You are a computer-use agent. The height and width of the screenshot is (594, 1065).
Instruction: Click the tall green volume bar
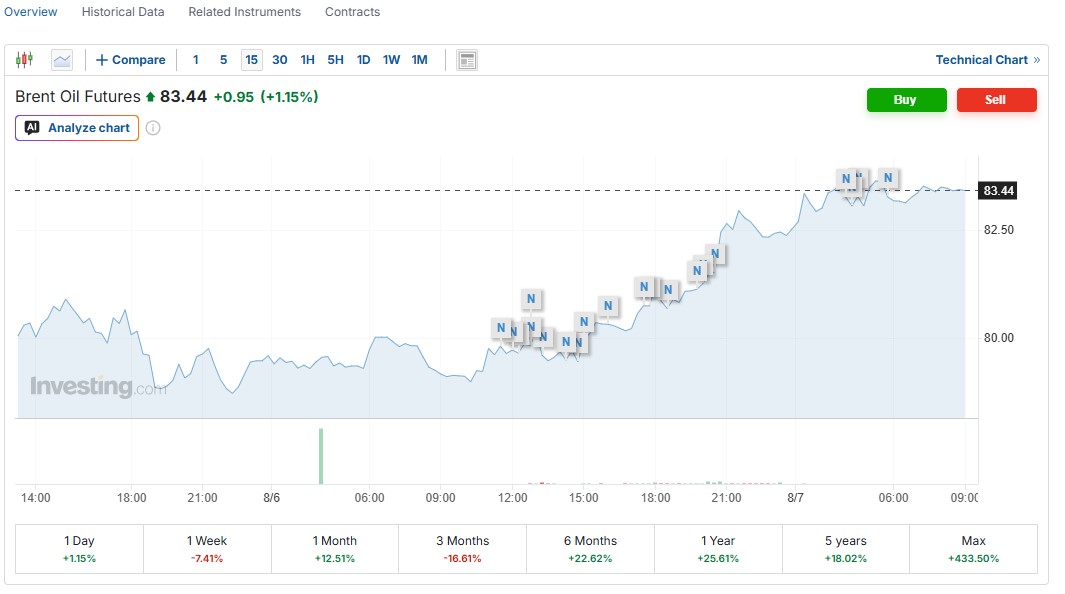click(321, 456)
